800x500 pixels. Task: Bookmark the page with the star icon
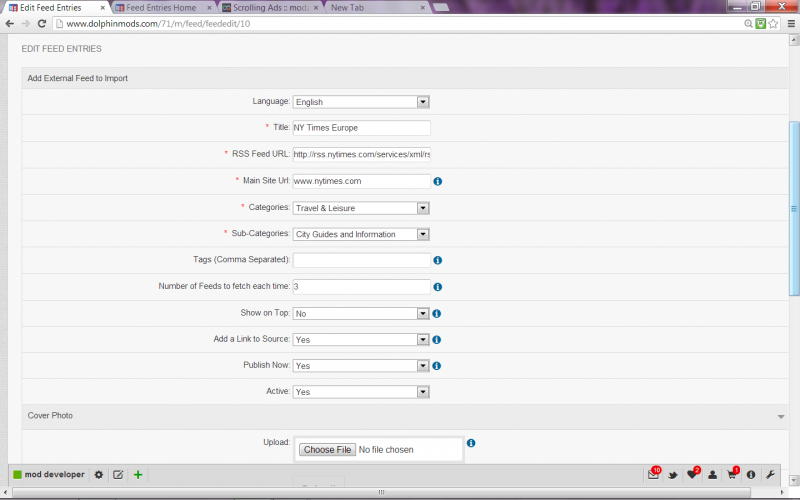pyautogui.click(x=773, y=23)
